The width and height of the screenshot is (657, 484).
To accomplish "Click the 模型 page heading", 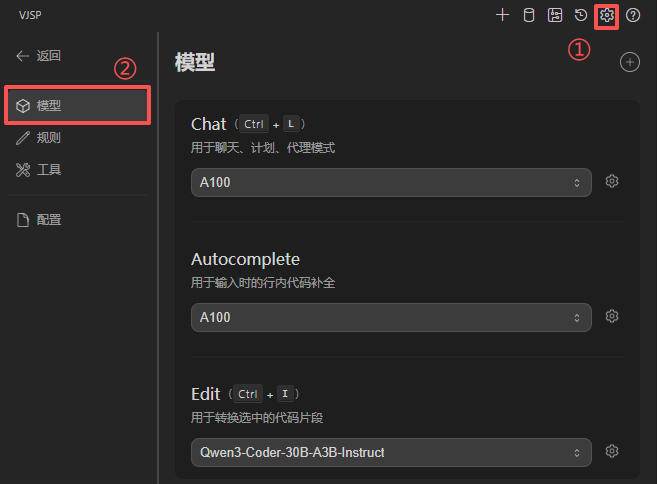I will [195, 62].
